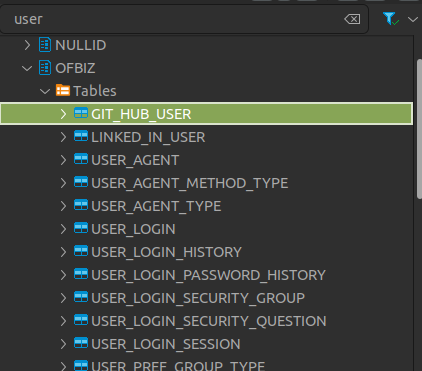Select the USER_AGENT table name
The height and width of the screenshot is (371, 422).
[x=135, y=160]
